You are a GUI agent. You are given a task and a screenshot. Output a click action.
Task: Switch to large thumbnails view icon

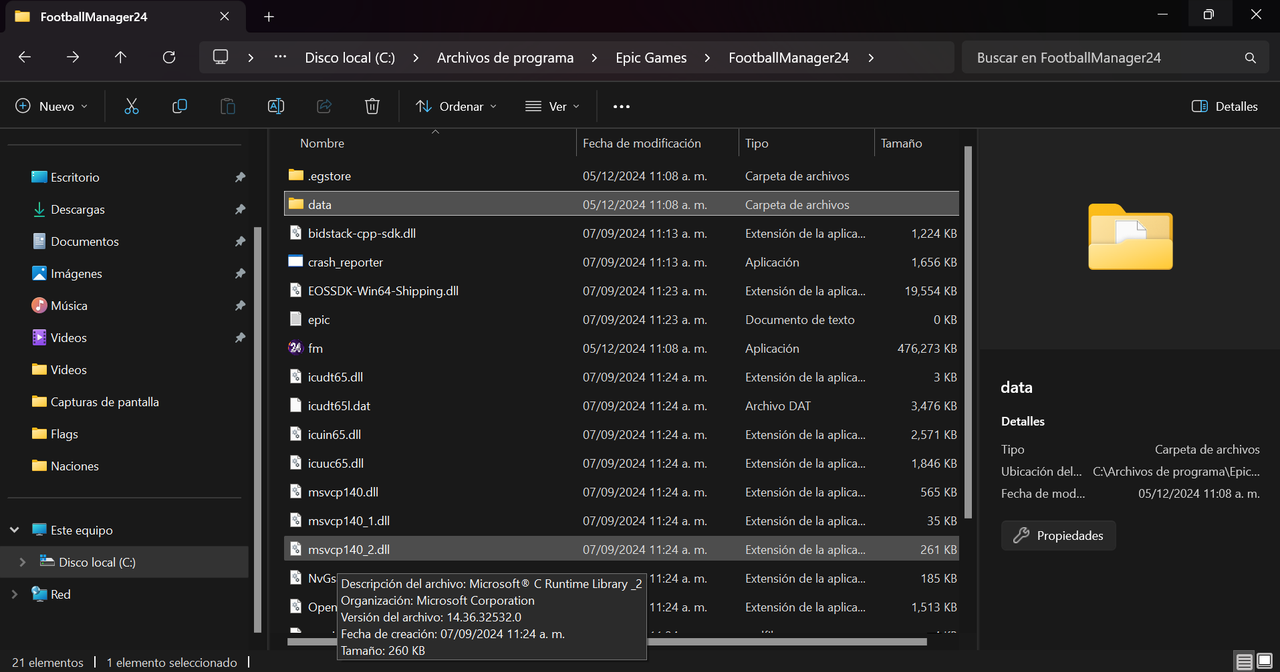pyautogui.click(x=1265, y=662)
